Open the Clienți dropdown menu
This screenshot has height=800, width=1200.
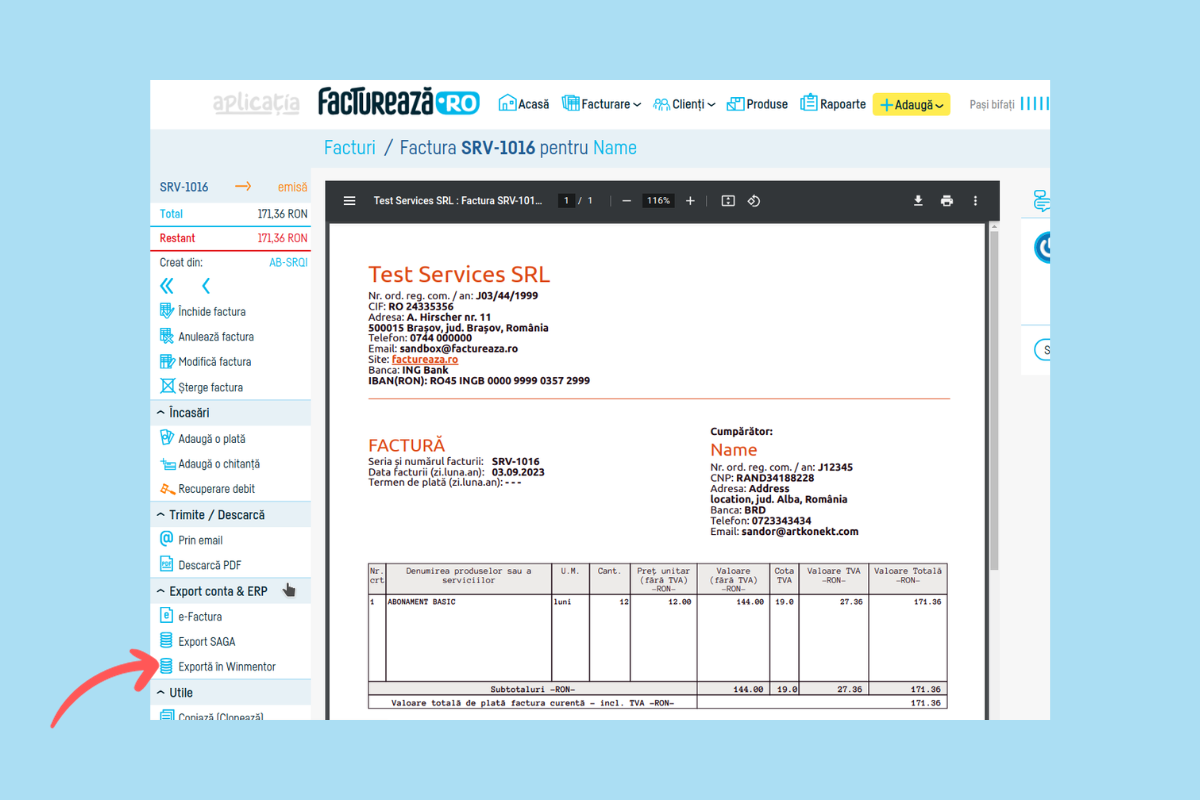684,104
